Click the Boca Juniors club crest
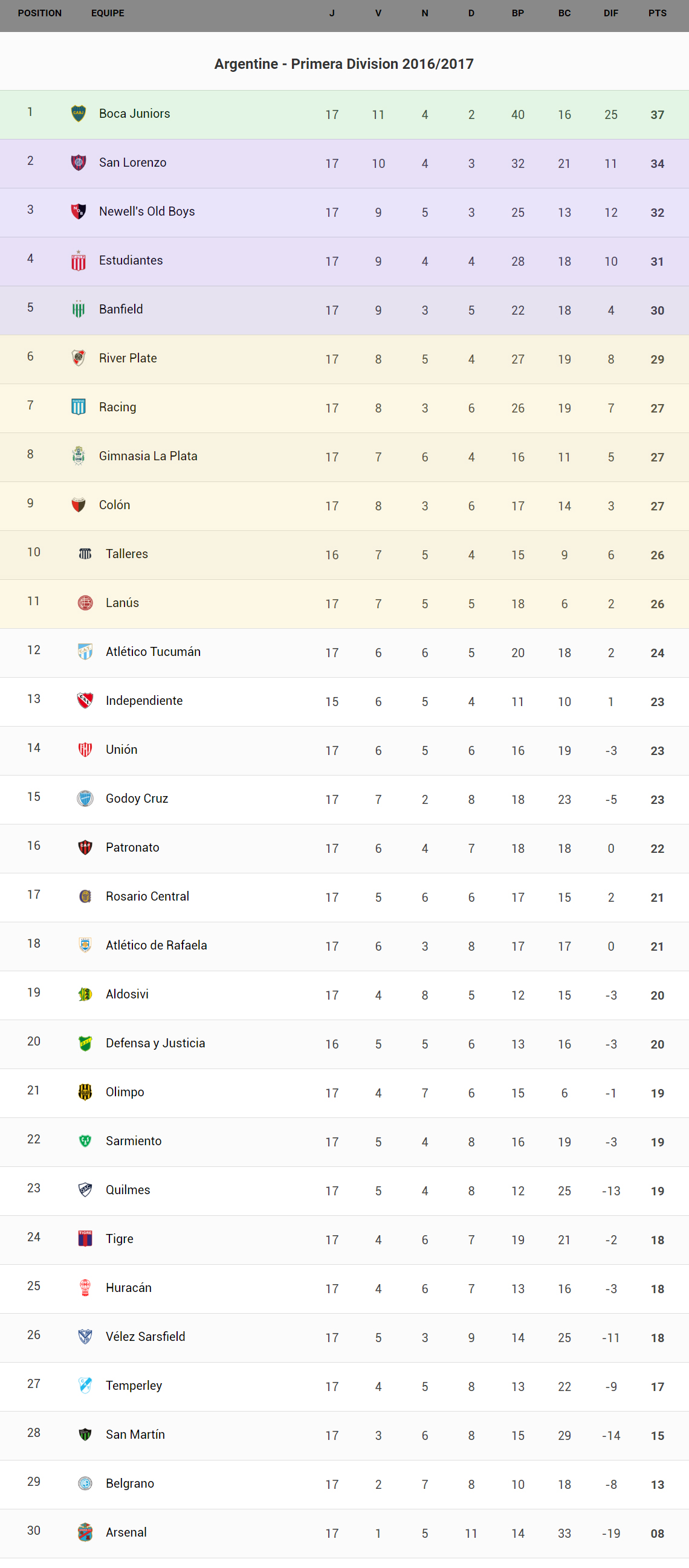 79,114
